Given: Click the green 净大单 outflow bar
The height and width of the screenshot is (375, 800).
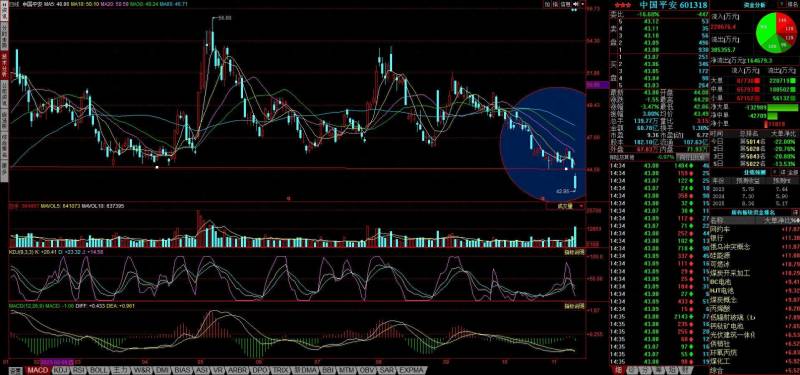Looking at the screenshot, I should [x=783, y=108].
